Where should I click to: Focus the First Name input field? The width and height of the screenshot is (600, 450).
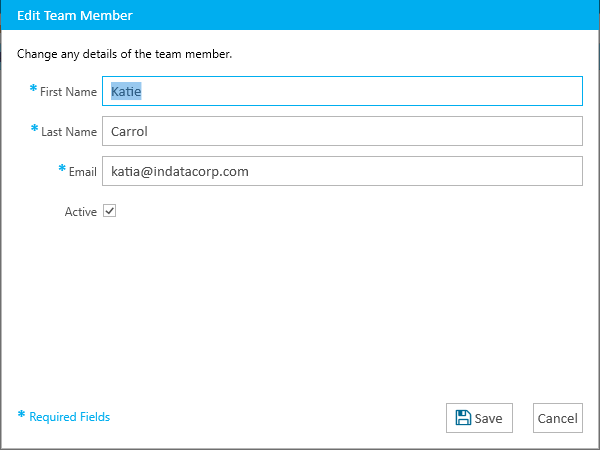point(342,91)
